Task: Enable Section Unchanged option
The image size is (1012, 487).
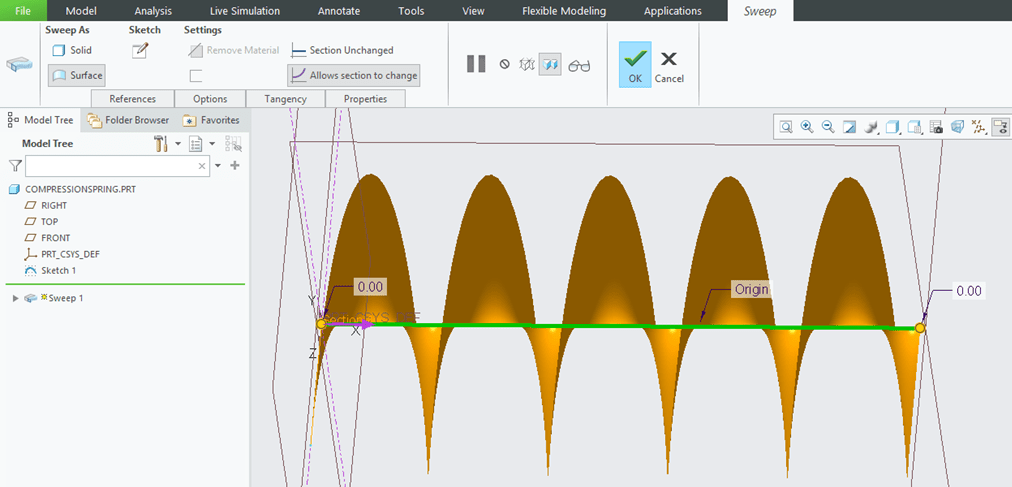Action: (x=343, y=50)
